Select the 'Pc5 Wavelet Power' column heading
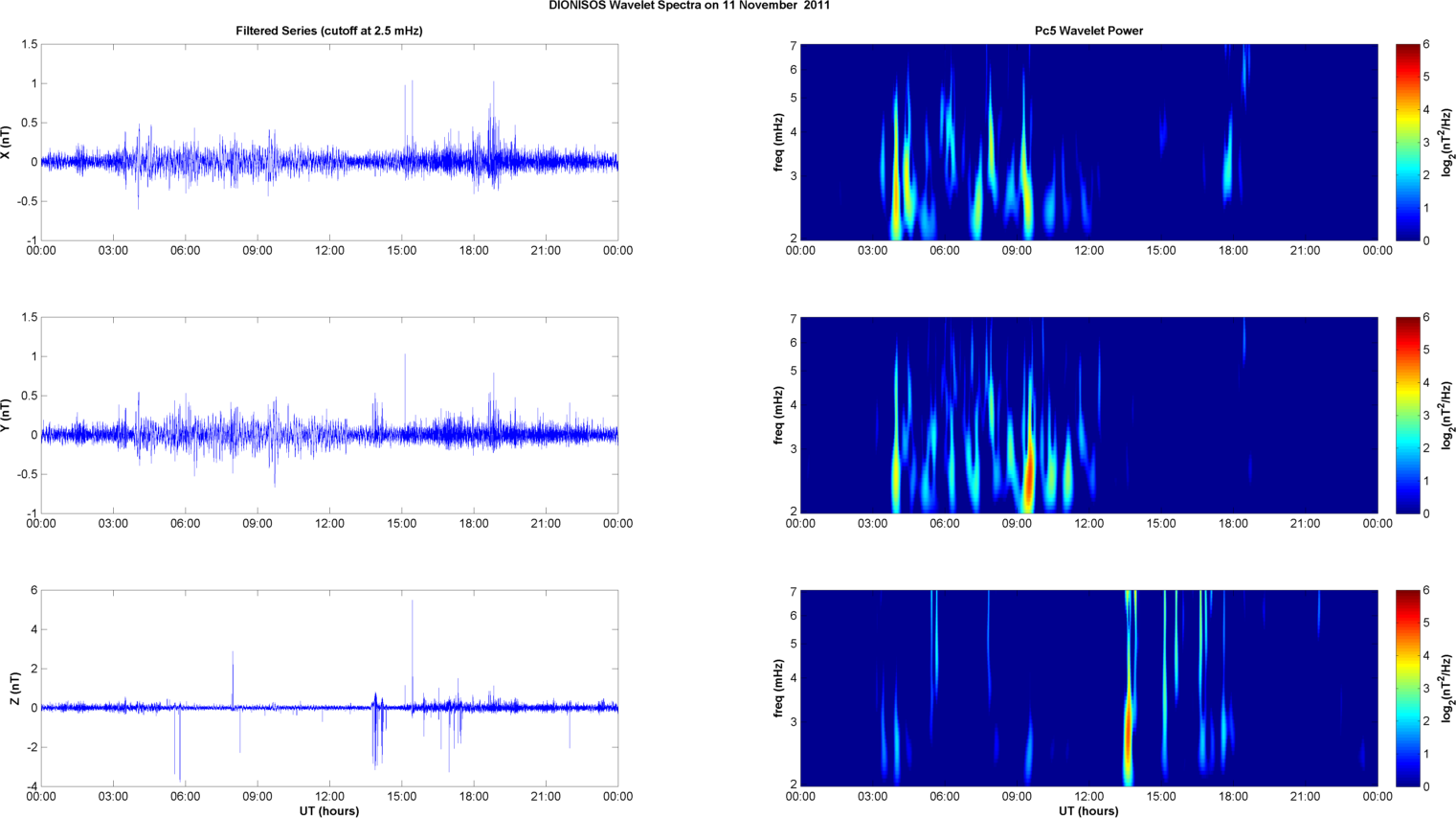This screenshot has width=1456, height=818. pos(1088,31)
